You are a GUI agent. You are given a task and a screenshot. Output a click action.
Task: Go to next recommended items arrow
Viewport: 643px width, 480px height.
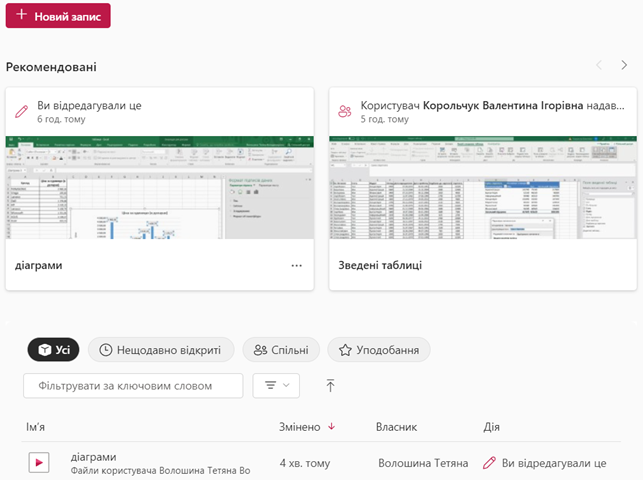coord(625,65)
